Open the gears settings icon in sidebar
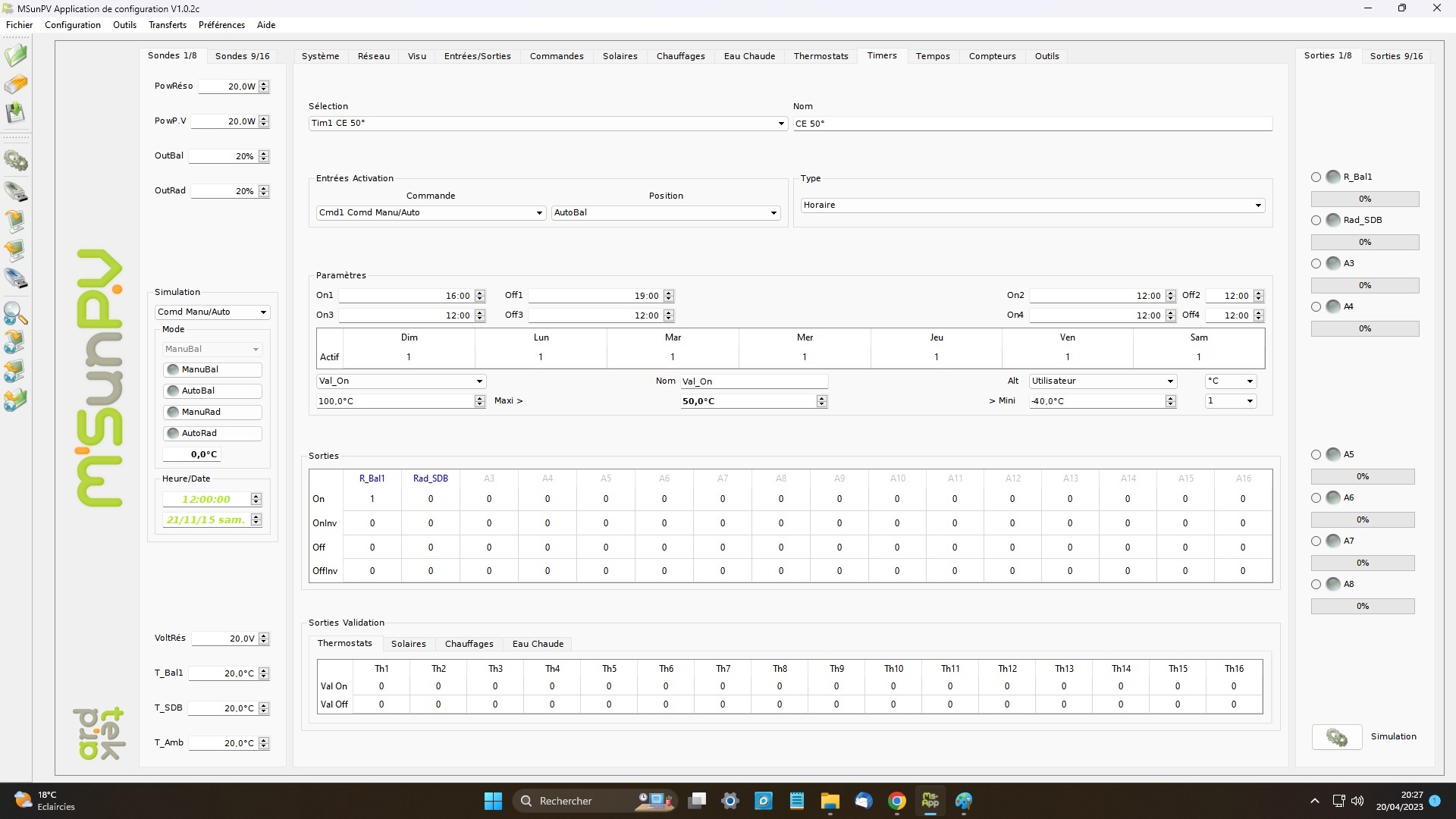Screen dimensions: 1456x819 click(x=15, y=161)
